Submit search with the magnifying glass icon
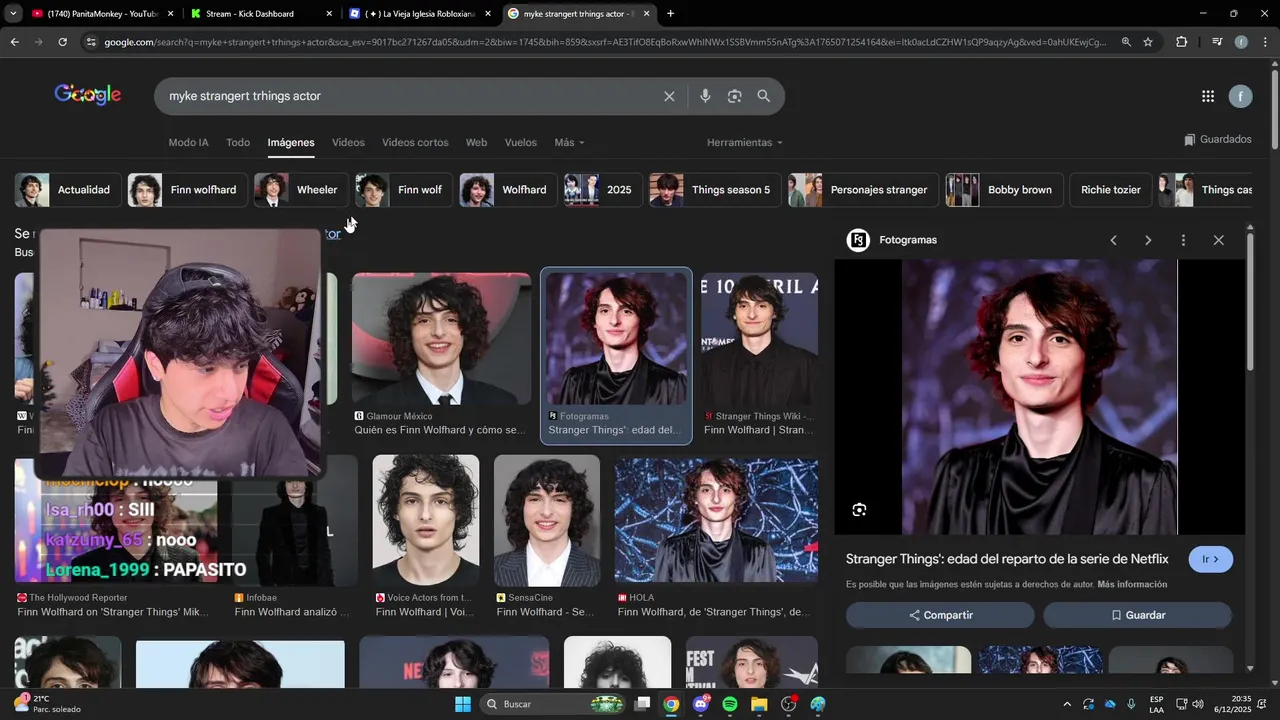The width and height of the screenshot is (1280, 720). point(764,96)
